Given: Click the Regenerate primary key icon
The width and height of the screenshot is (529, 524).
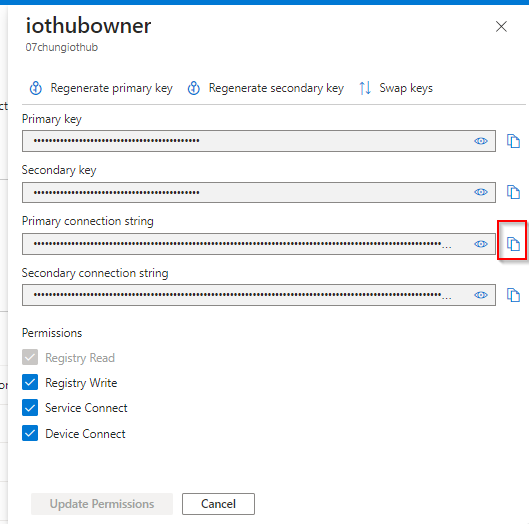Looking at the screenshot, I should point(36,88).
